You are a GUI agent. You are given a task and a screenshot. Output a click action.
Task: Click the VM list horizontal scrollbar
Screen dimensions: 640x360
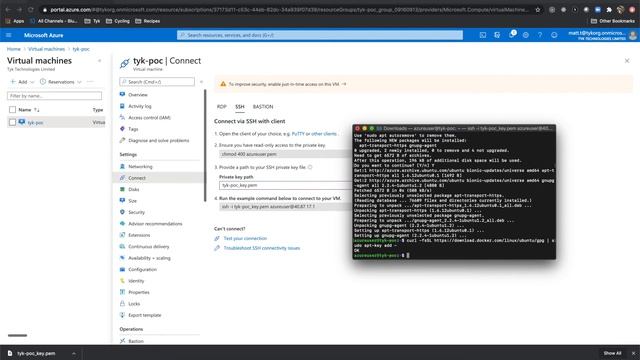[17, 336]
